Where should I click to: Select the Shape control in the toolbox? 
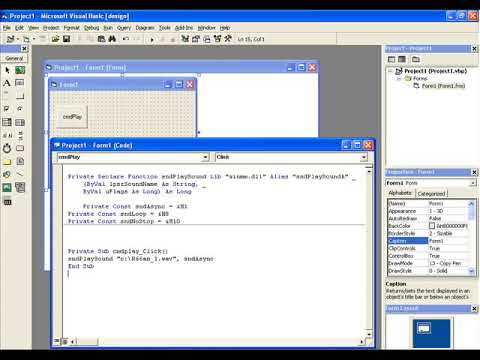(x=7, y=174)
